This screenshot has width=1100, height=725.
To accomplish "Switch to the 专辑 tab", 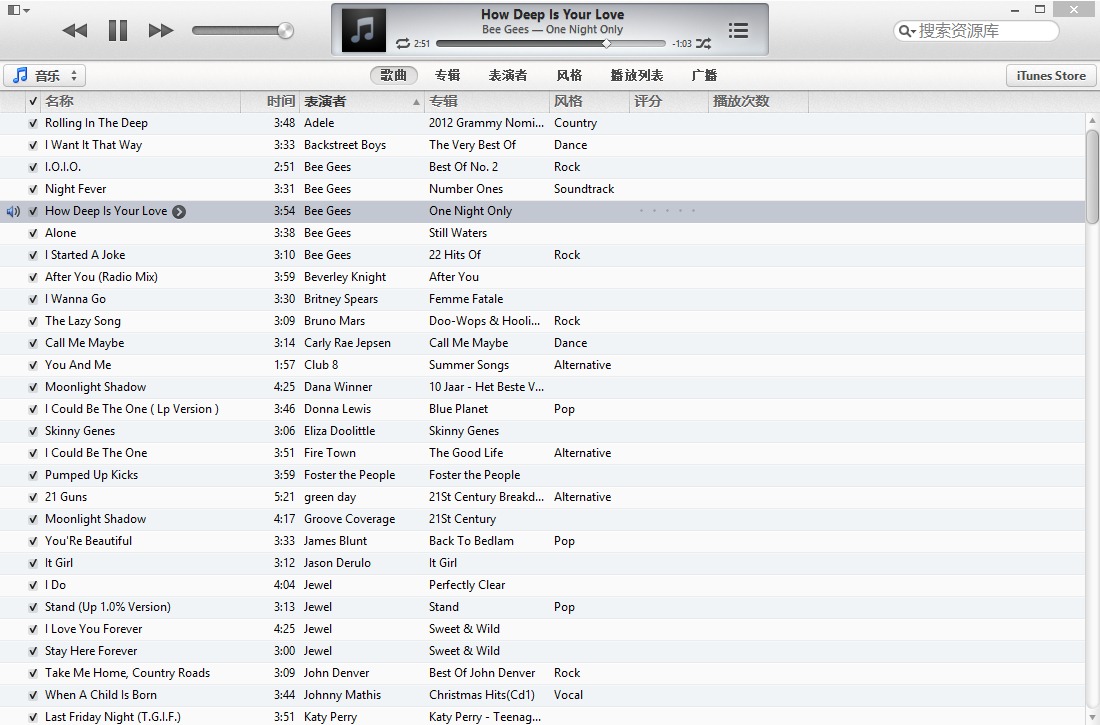I will [448, 75].
